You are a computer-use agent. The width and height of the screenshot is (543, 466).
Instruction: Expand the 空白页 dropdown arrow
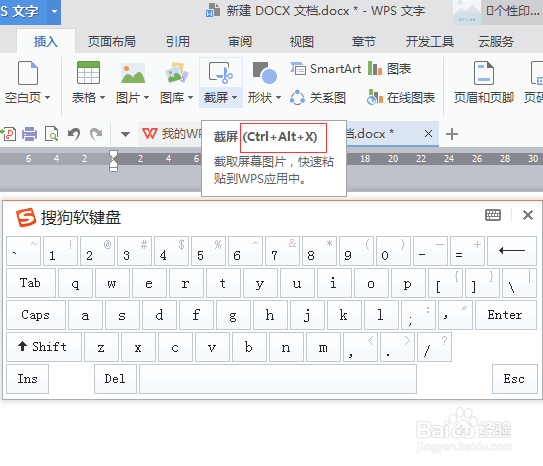pos(48,98)
